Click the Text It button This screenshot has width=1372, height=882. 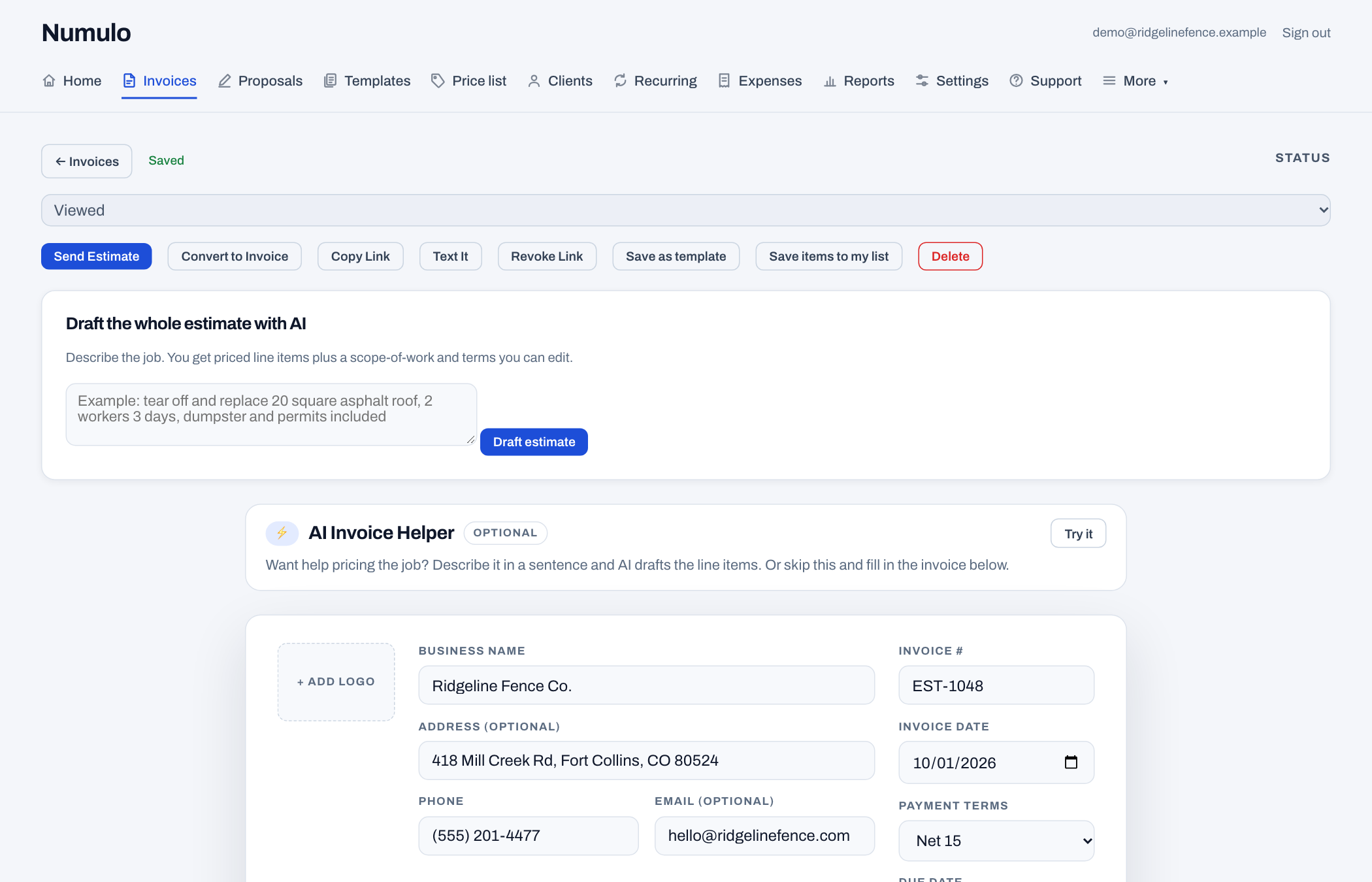[451, 256]
